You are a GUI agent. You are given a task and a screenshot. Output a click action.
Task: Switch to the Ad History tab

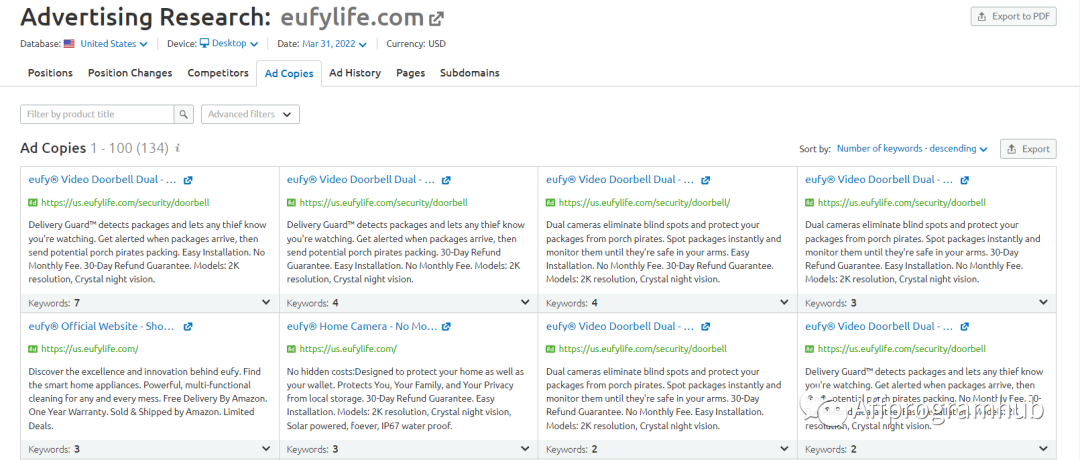pyautogui.click(x=355, y=73)
